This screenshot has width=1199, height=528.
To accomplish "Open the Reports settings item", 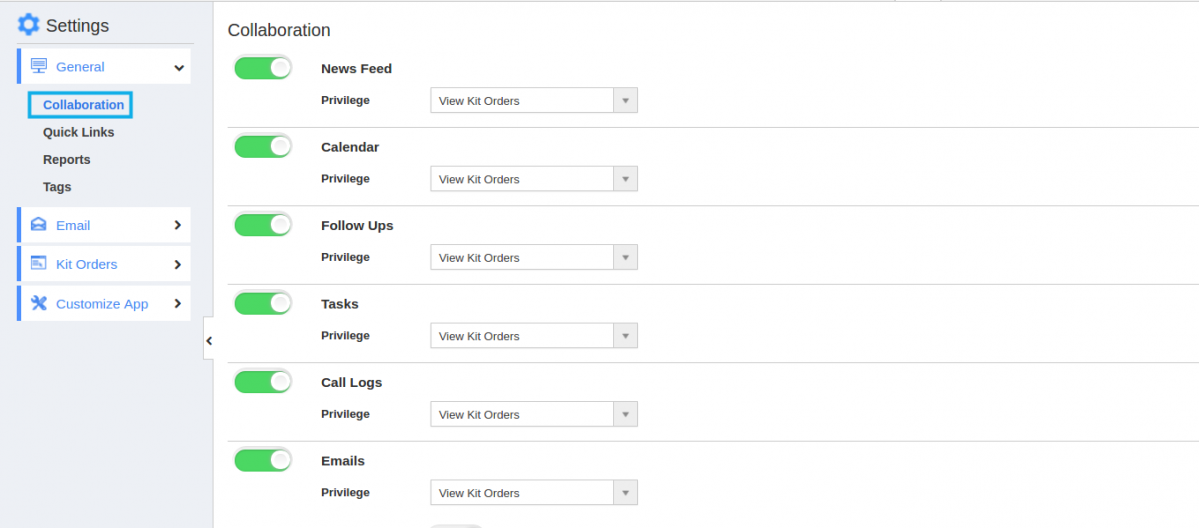I will (67, 160).
